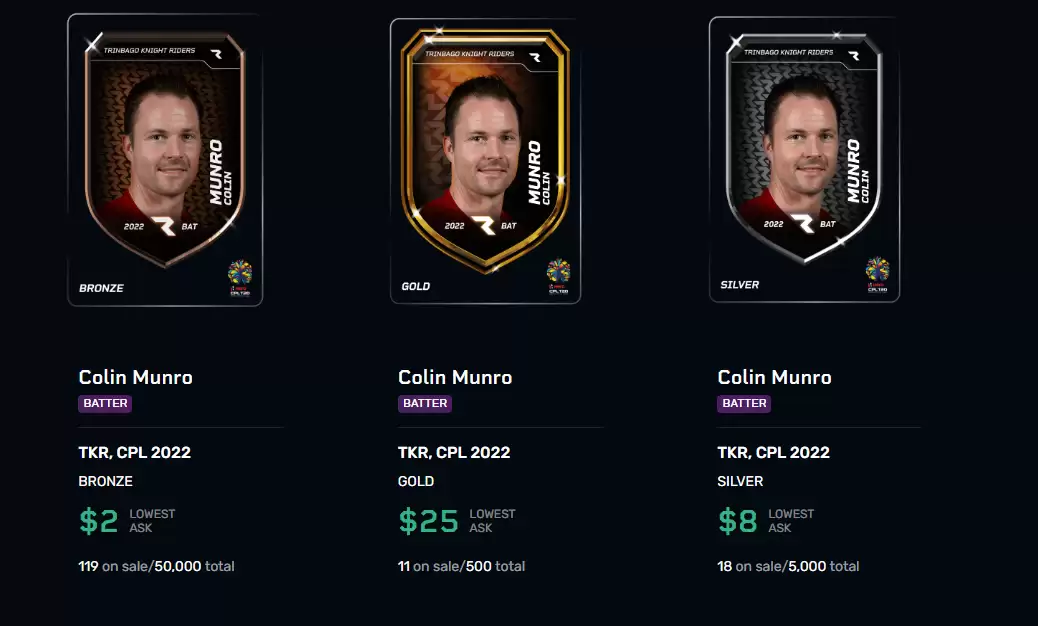Open the Colin Munro title of Bronze listing
This screenshot has height=626, width=1038.
[136, 377]
